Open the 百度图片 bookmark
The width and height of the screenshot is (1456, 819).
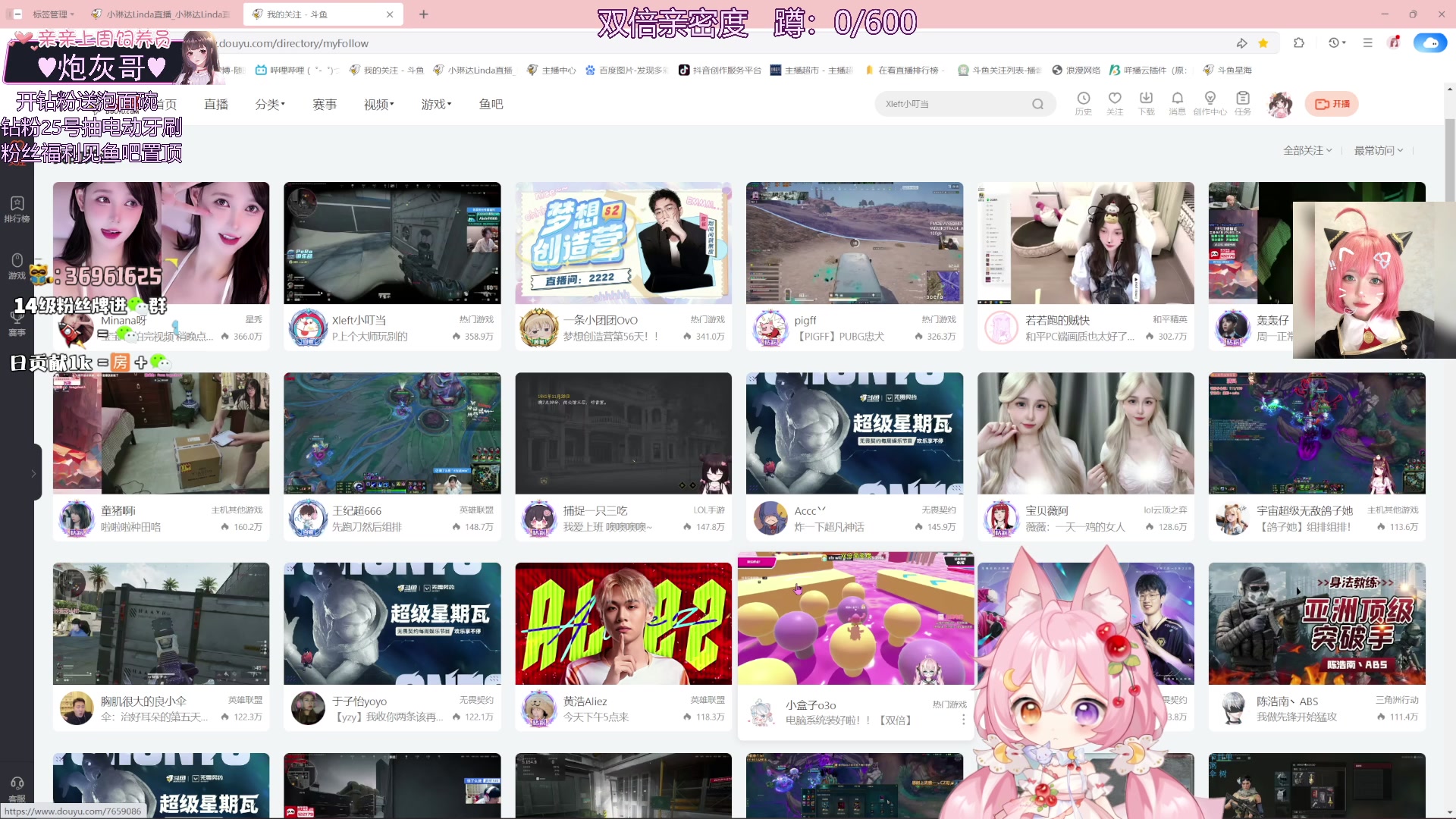[626, 70]
